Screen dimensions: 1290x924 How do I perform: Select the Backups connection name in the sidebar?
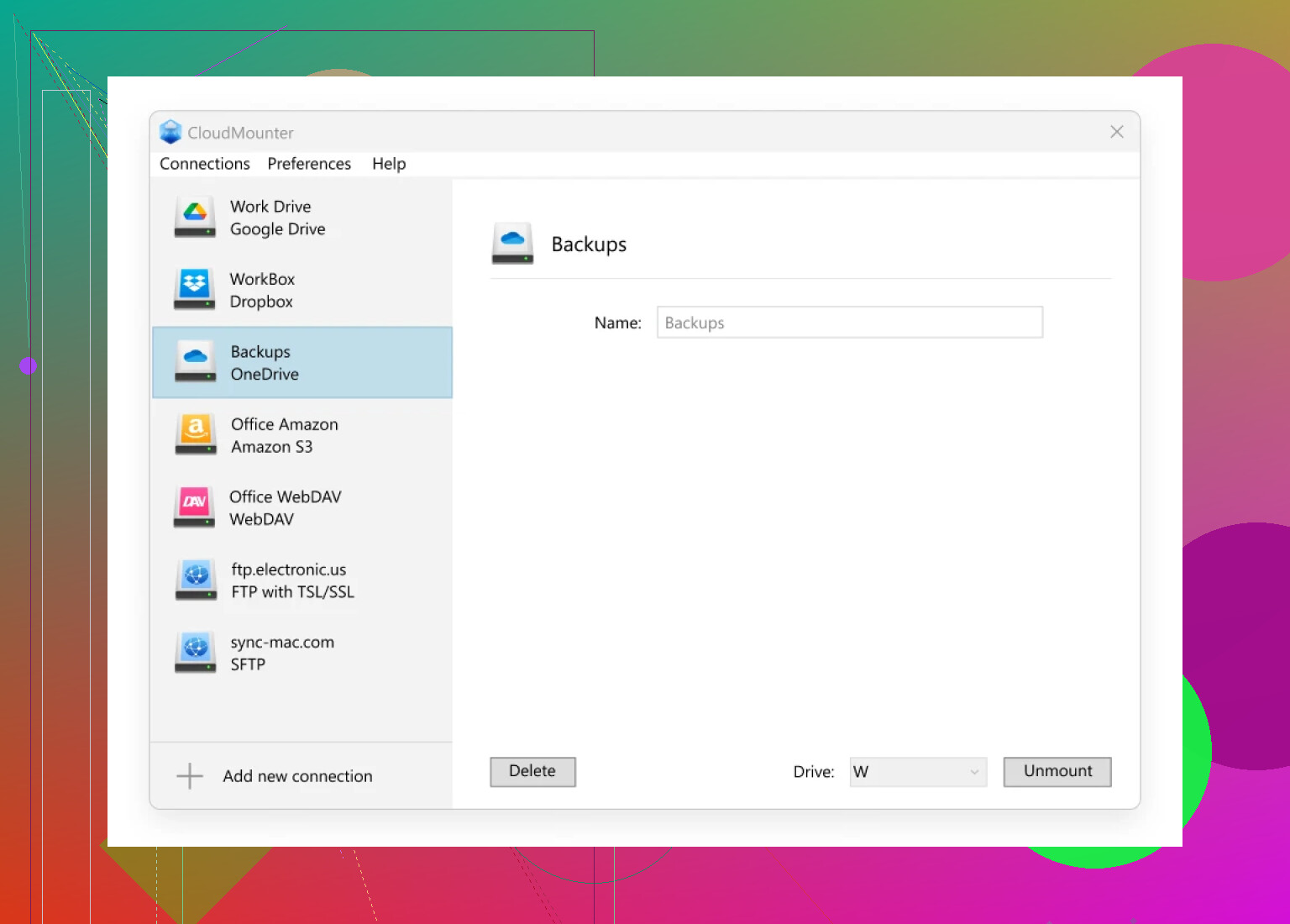pos(260,352)
